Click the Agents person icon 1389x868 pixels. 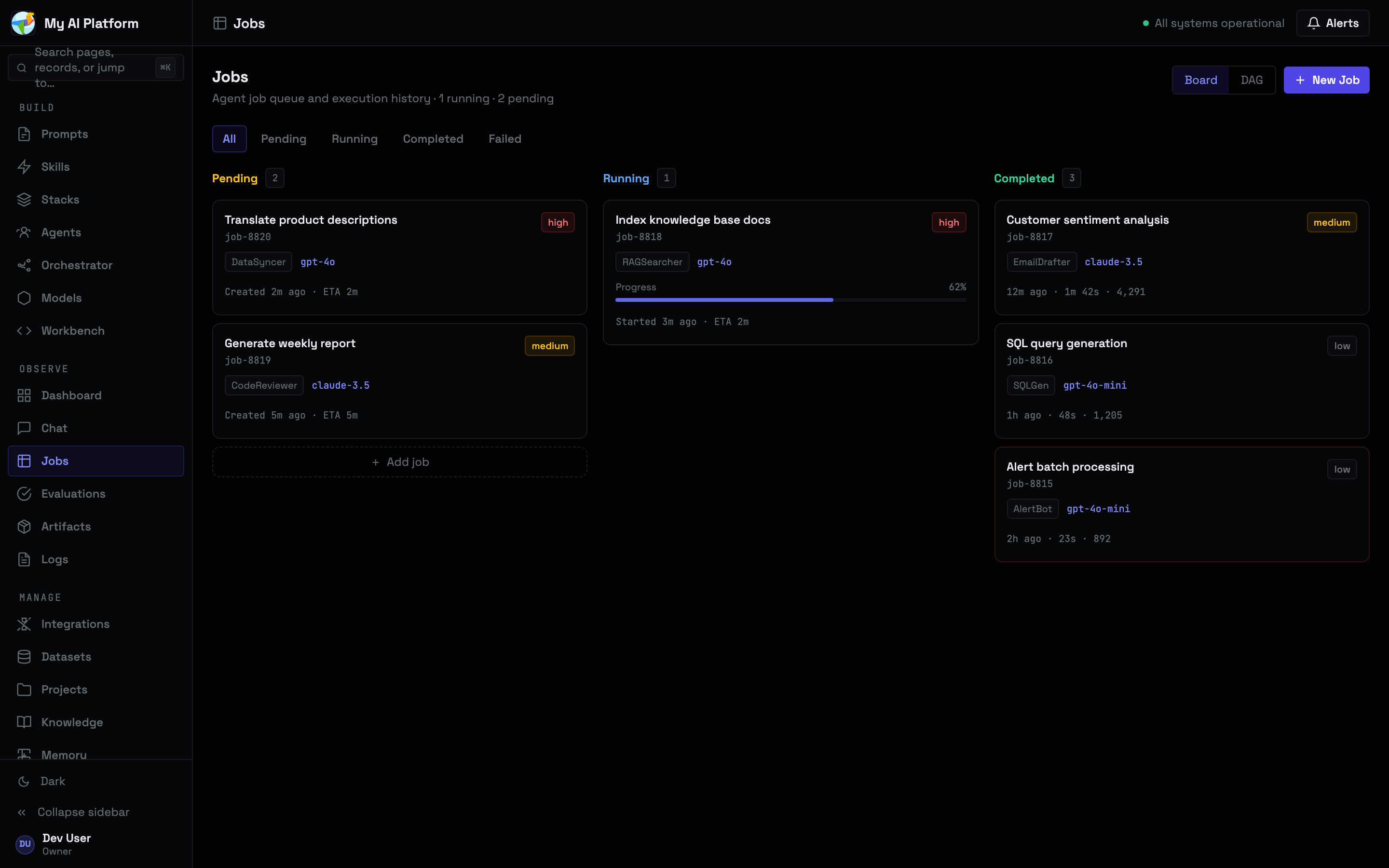(x=24, y=232)
